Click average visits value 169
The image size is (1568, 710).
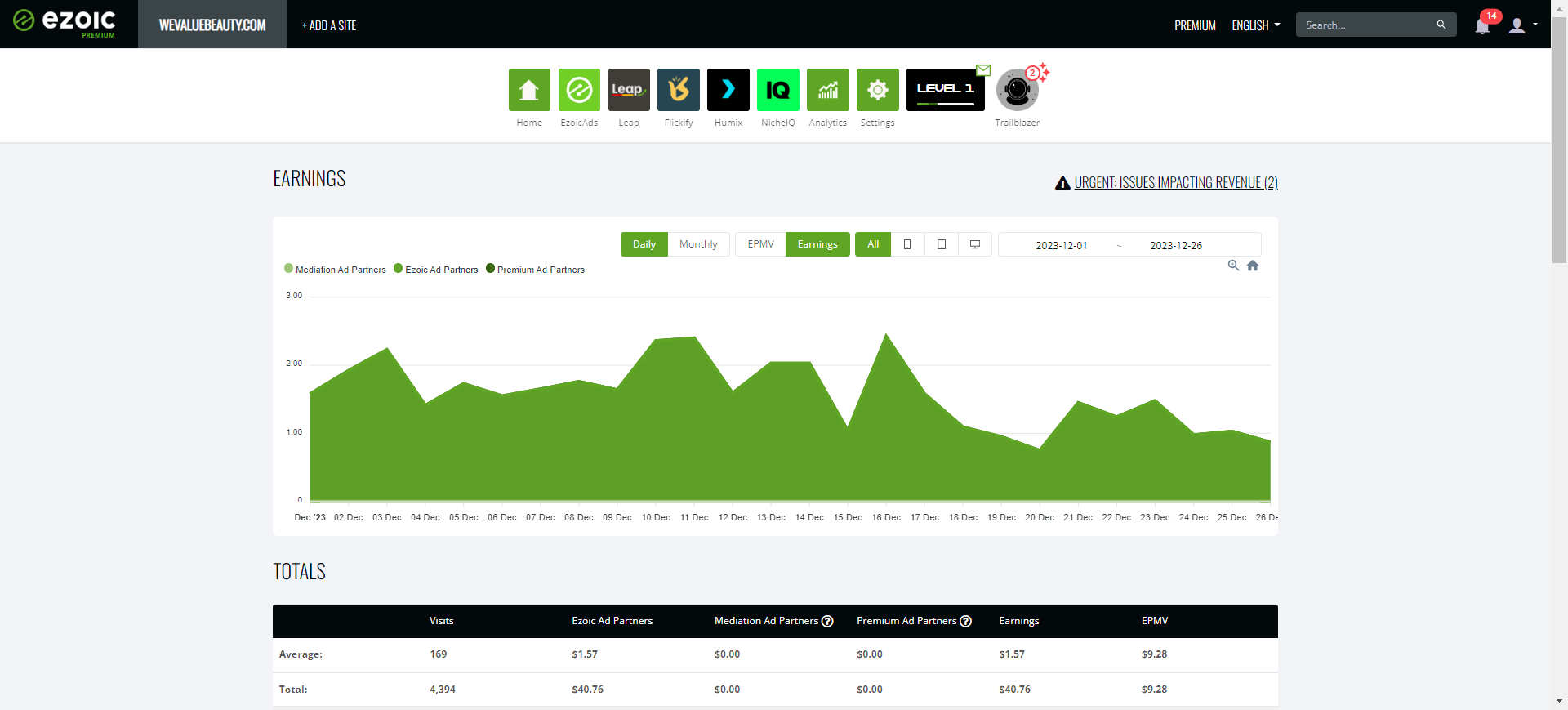coord(439,654)
